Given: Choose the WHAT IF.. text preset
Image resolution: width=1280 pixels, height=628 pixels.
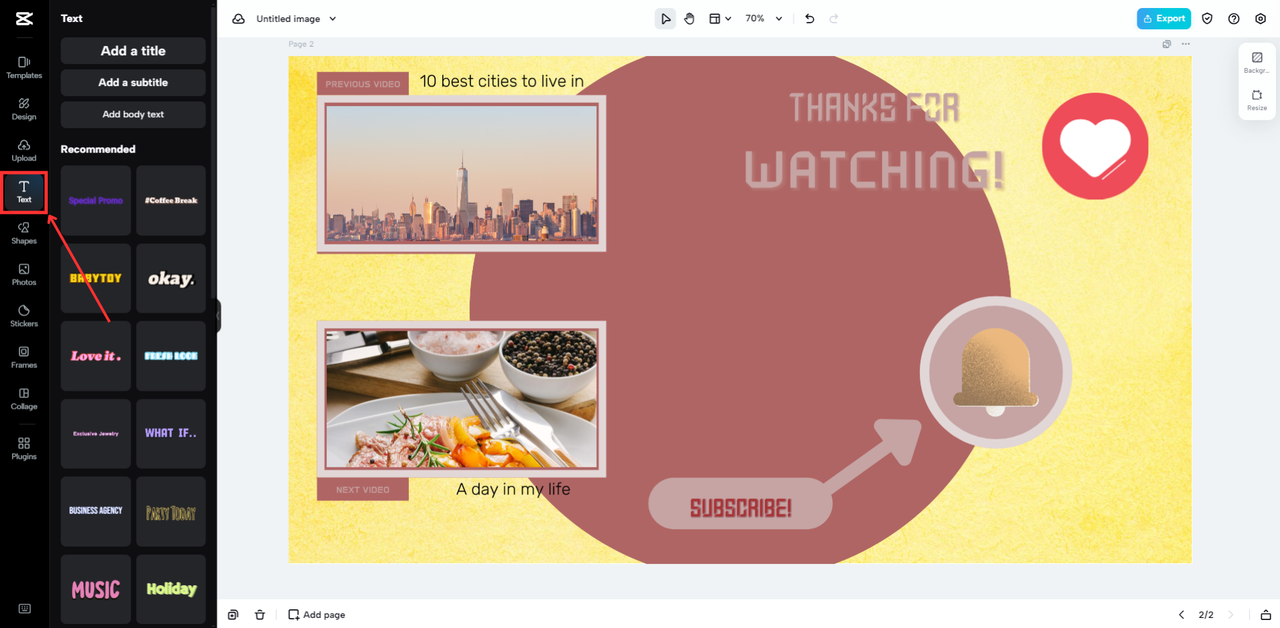Looking at the screenshot, I should pyautogui.click(x=171, y=434).
